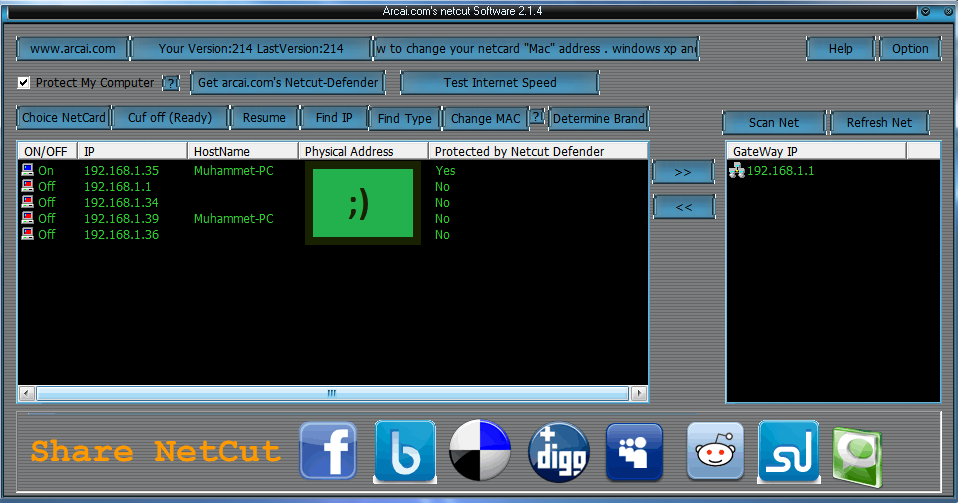Screen dimensions: 958x503
Task: Click Cut off (Ready) button
Action: [x=170, y=118]
